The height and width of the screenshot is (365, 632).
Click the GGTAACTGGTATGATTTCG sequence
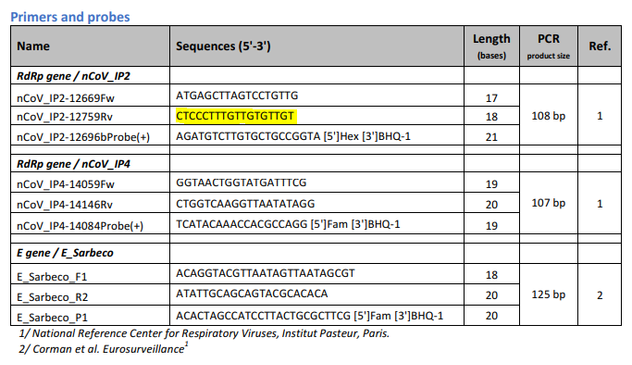[x=241, y=182]
